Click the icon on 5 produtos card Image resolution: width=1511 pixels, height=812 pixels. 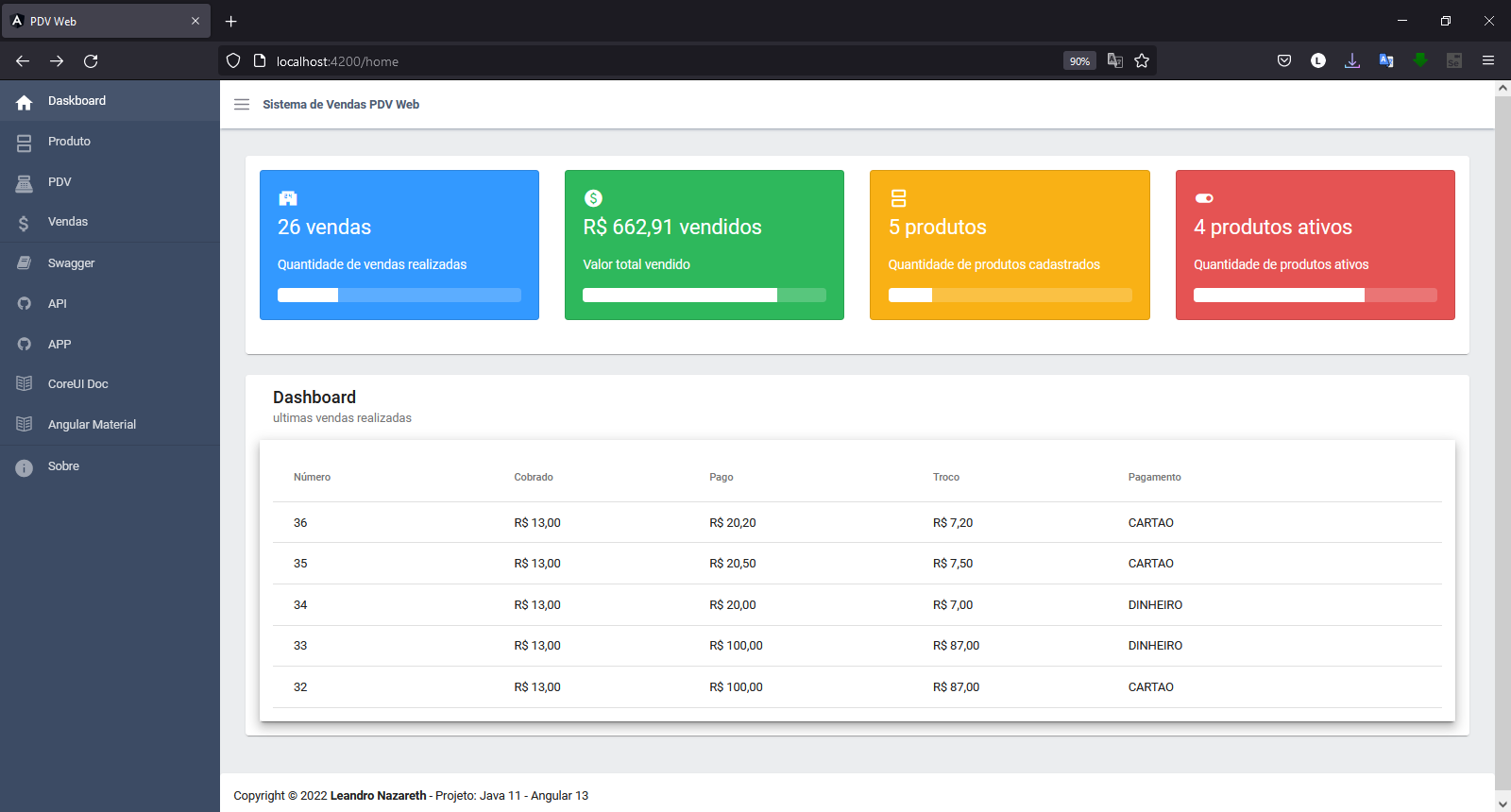pos(898,198)
